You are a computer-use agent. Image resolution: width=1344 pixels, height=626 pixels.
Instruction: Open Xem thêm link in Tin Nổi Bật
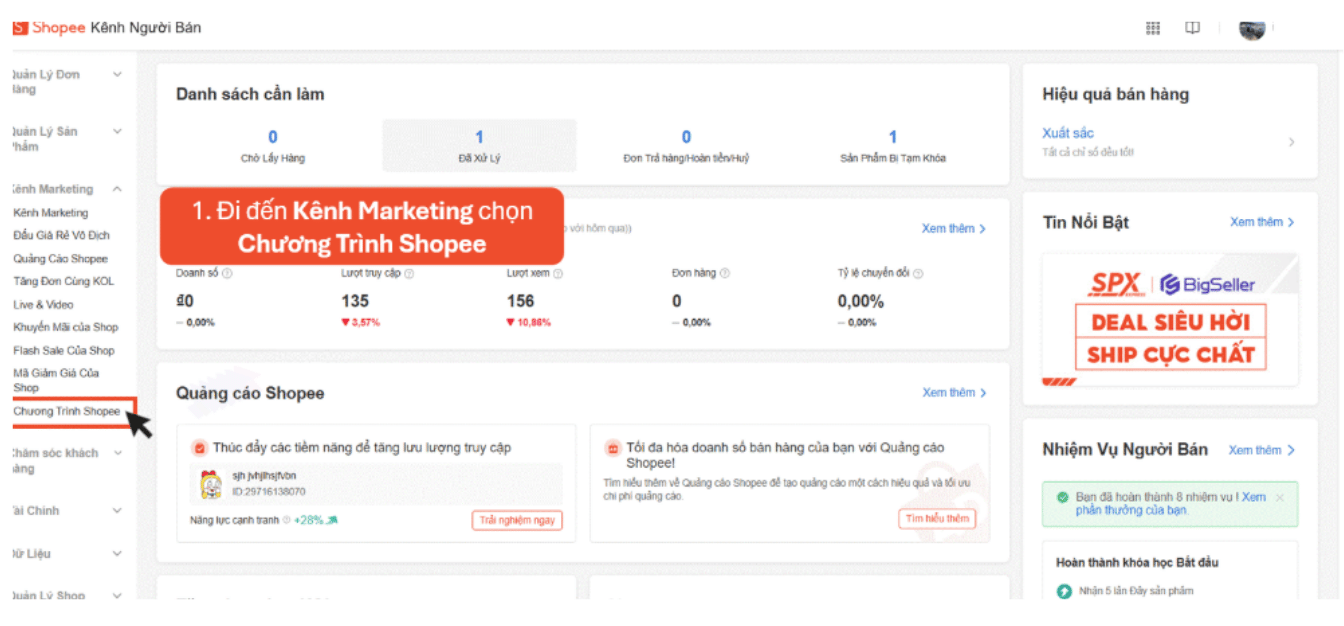[x=1261, y=222]
